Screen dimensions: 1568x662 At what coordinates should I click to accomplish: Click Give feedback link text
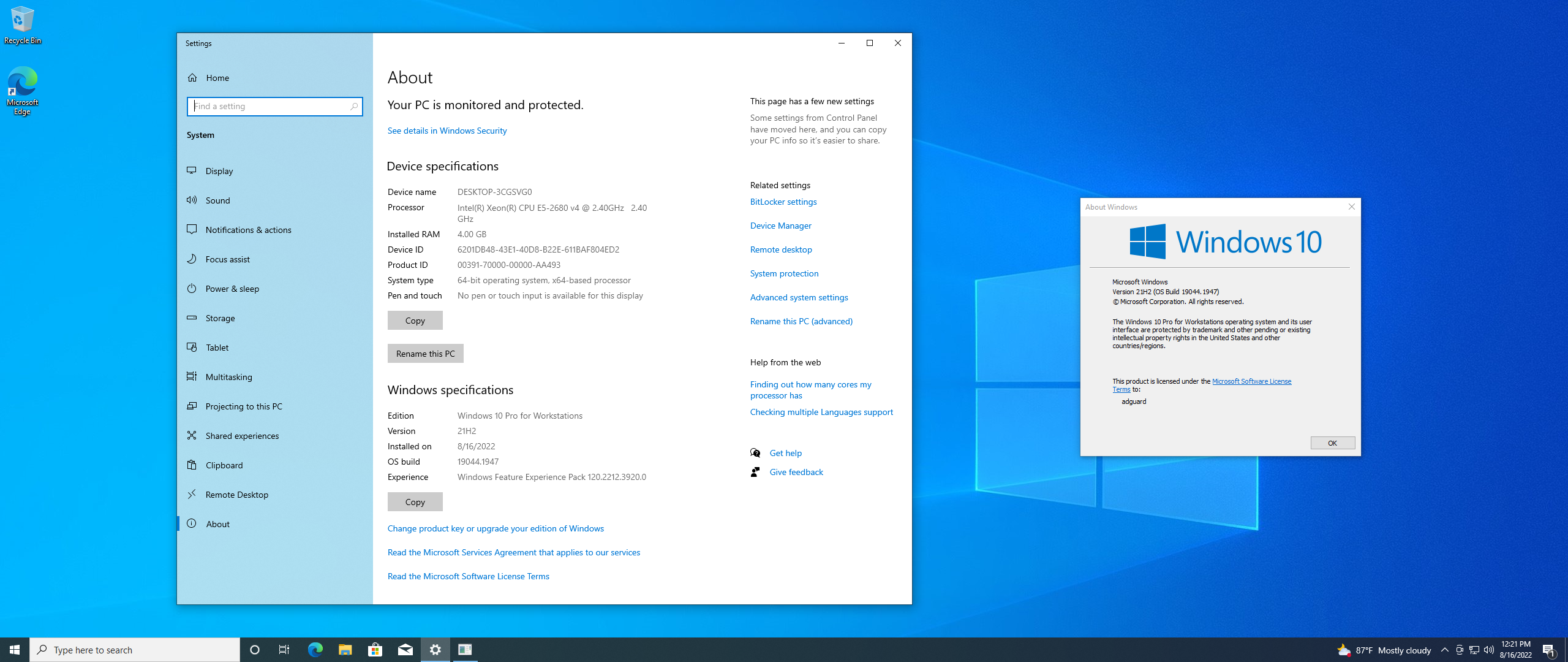[796, 472]
